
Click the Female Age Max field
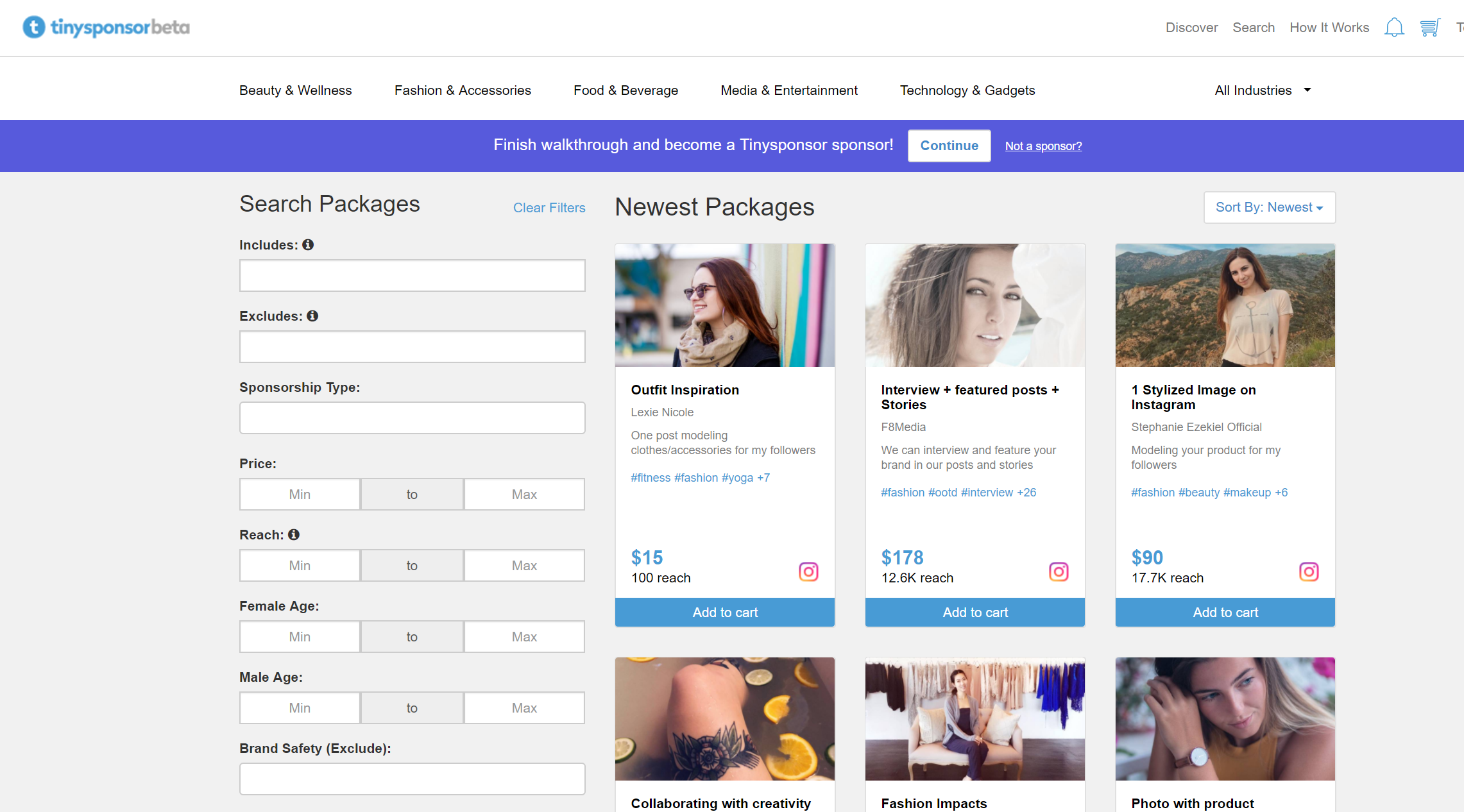point(524,636)
